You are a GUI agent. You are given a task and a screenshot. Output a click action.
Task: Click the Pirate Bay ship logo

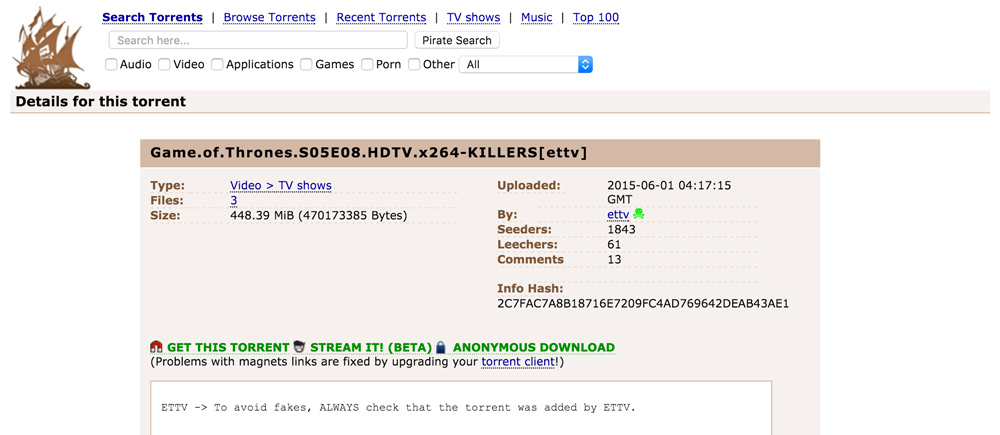(x=52, y=48)
